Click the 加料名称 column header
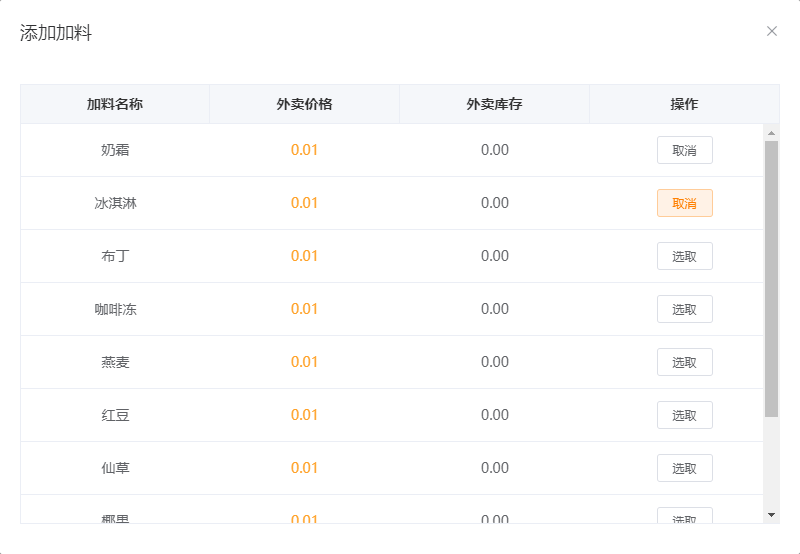Image resolution: width=800 pixels, height=554 pixels. point(115,104)
